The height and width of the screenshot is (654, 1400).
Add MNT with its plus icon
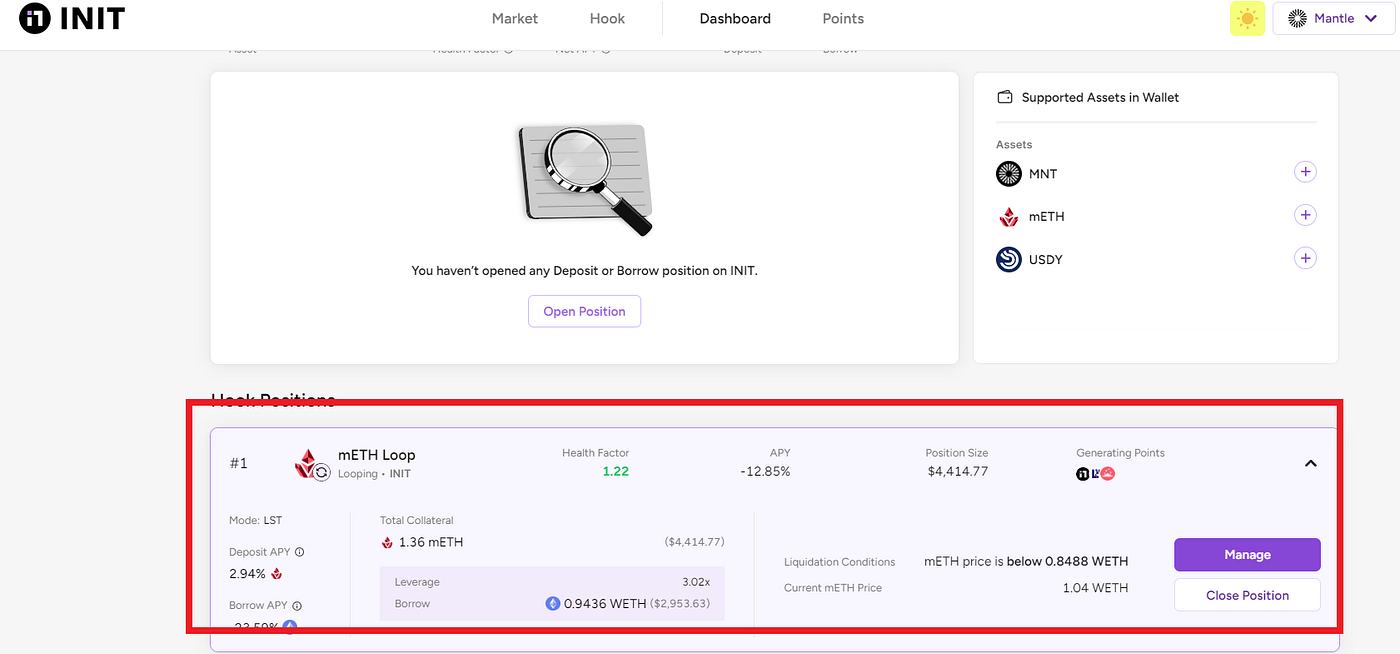coord(1305,172)
